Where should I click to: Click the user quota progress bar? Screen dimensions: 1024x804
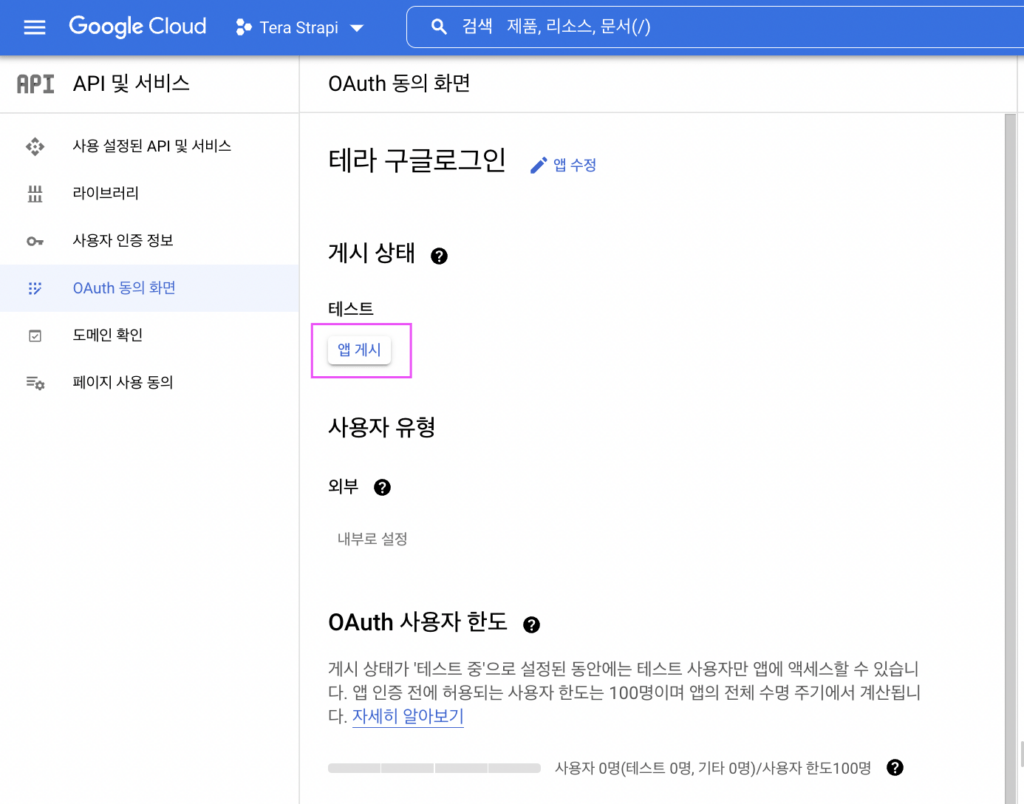click(435, 768)
